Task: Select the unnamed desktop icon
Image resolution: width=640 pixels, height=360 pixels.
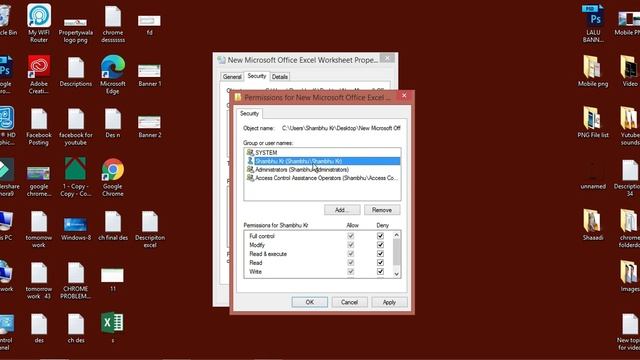Action: click(593, 176)
